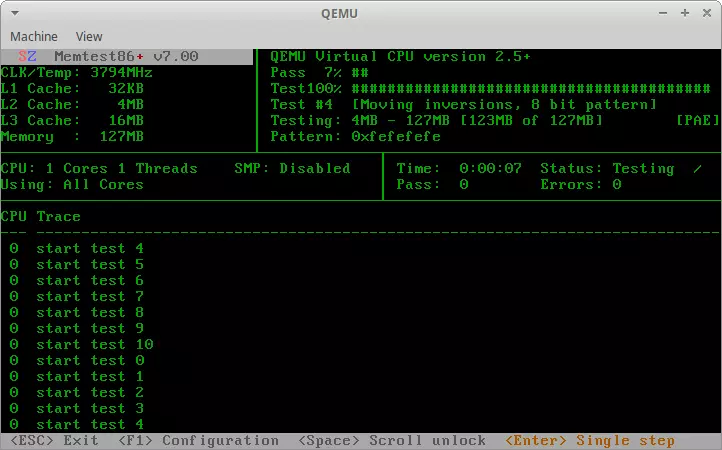Click the Test #4 Moving inversions line
The image size is (722, 450).
[463, 105]
